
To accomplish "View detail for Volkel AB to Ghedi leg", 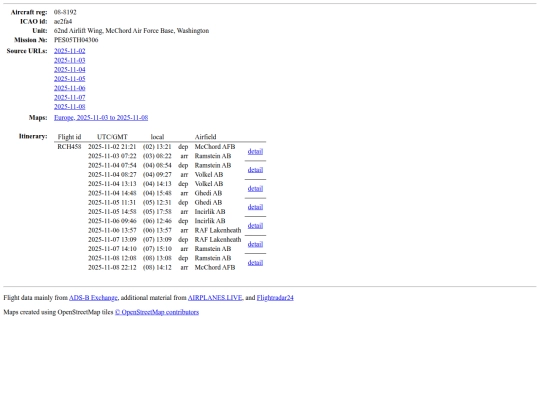I will point(255,189).
